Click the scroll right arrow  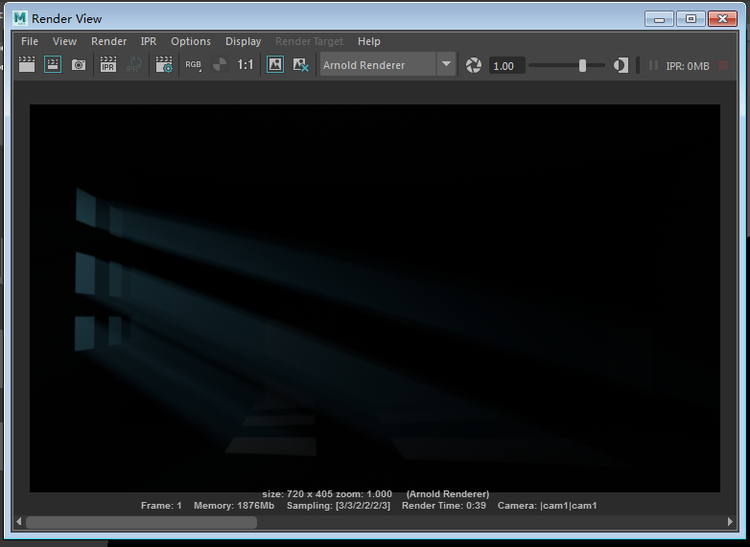[730, 522]
